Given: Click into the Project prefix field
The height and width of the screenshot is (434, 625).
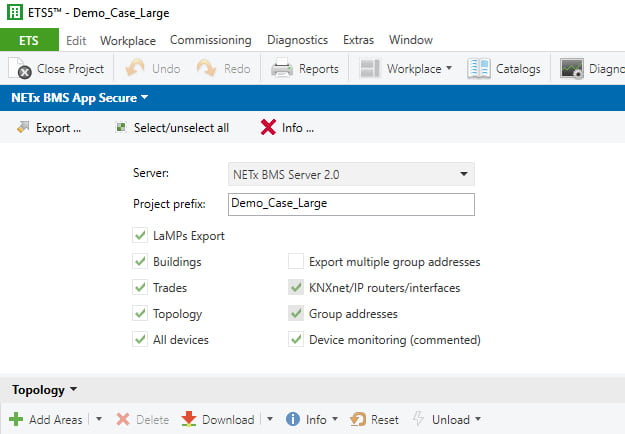Looking at the screenshot, I should (x=351, y=204).
